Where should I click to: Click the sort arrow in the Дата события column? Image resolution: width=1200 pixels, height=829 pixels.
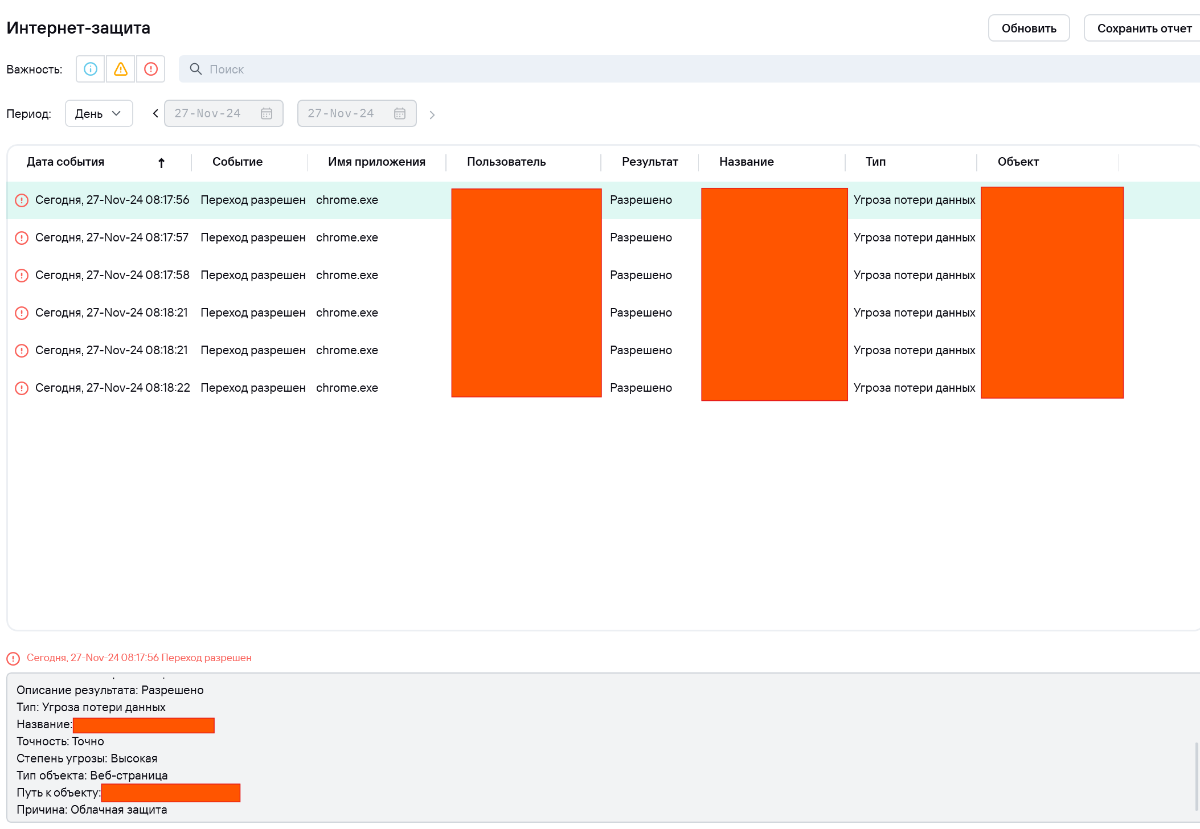(x=161, y=162)
